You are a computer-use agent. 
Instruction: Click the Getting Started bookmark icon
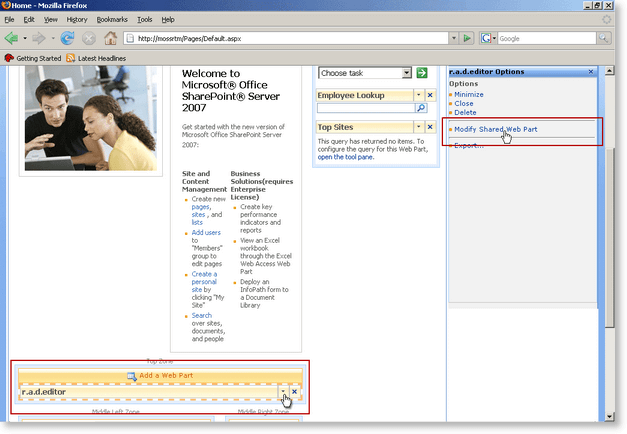click(x=9, y=58)
